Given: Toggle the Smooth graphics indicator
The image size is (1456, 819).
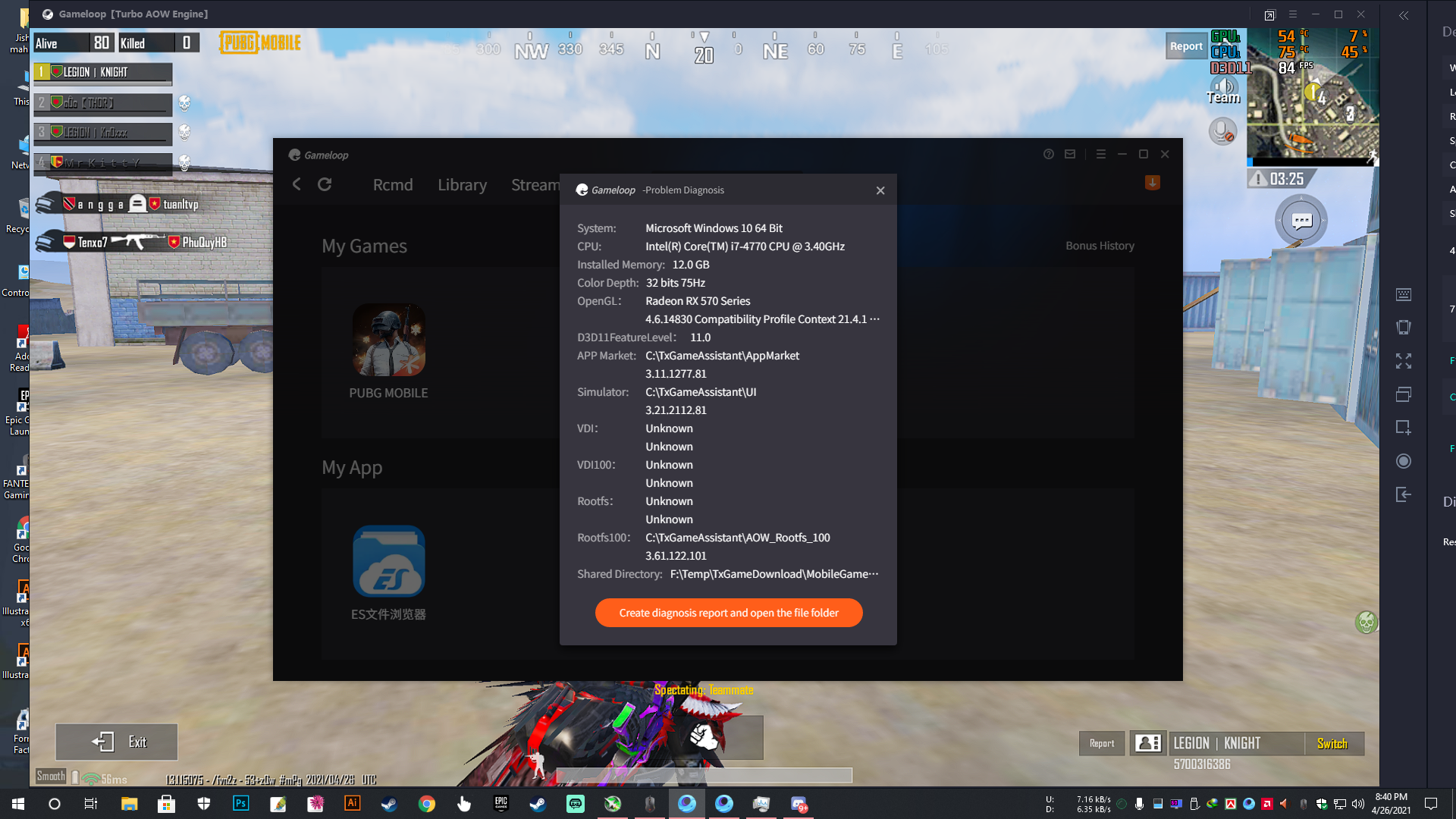Looking at the screenshot, I should coord(51,777).
